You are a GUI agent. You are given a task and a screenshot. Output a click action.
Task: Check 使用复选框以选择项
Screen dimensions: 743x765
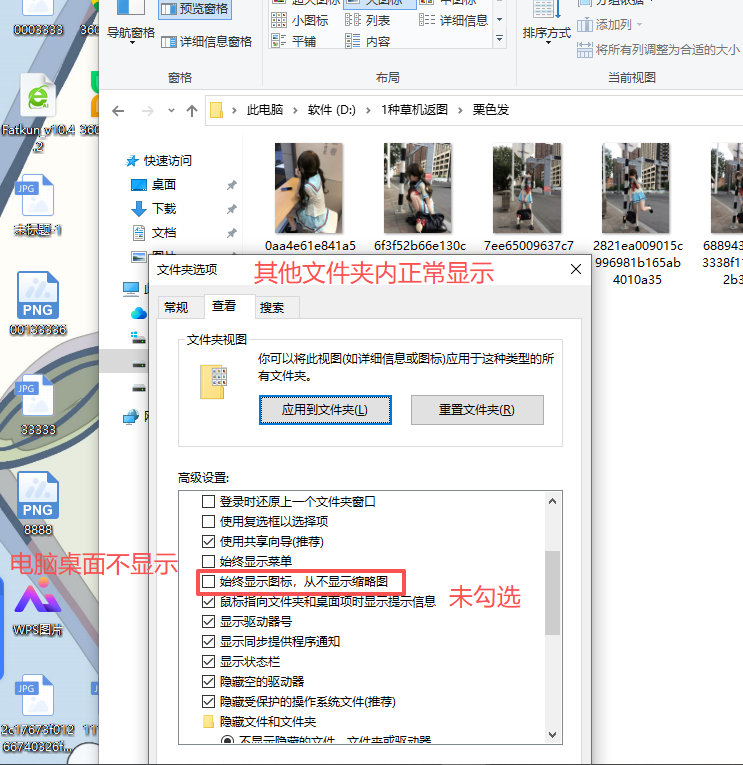pyautogui.click(x=208, y=522)
